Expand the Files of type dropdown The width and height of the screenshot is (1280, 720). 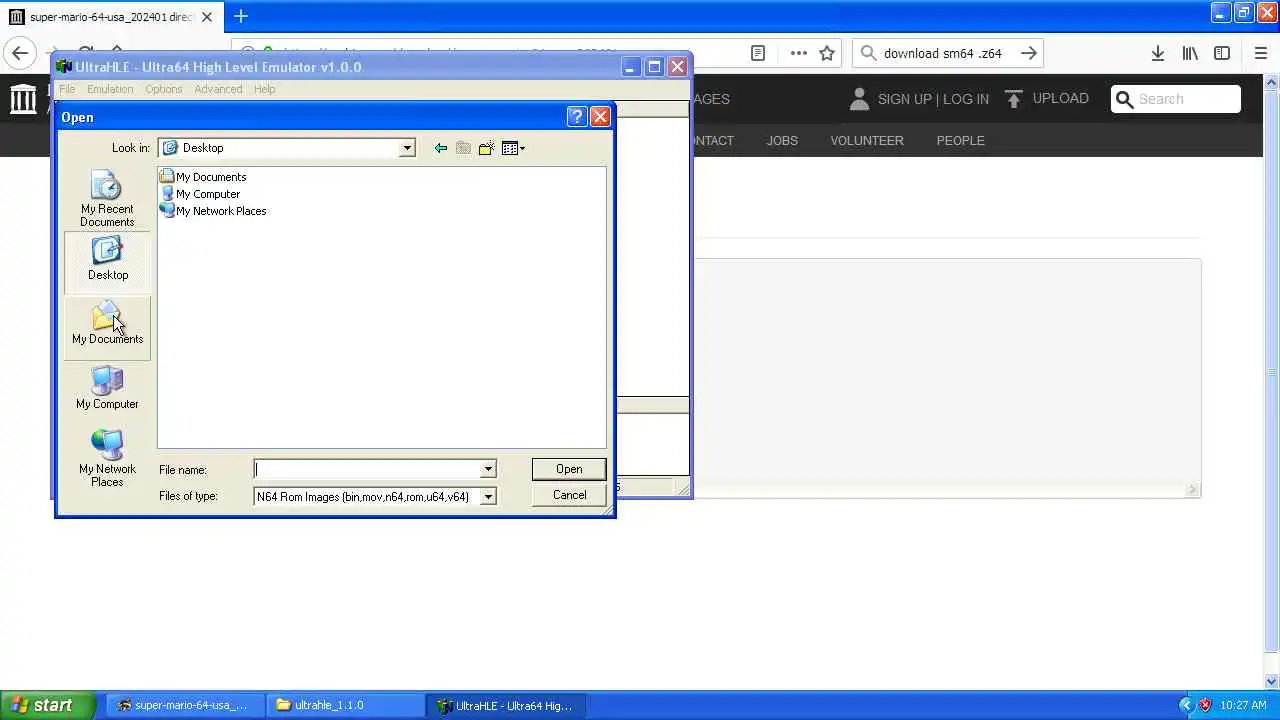(488, 496)
